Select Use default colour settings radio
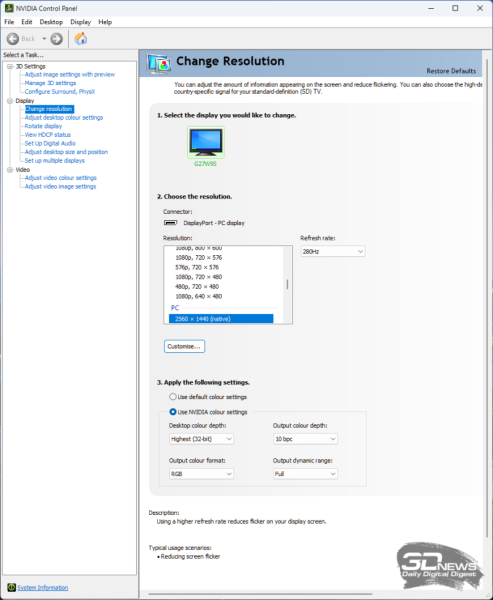Screen dimensions: 493x600 (x=173, y=397)
